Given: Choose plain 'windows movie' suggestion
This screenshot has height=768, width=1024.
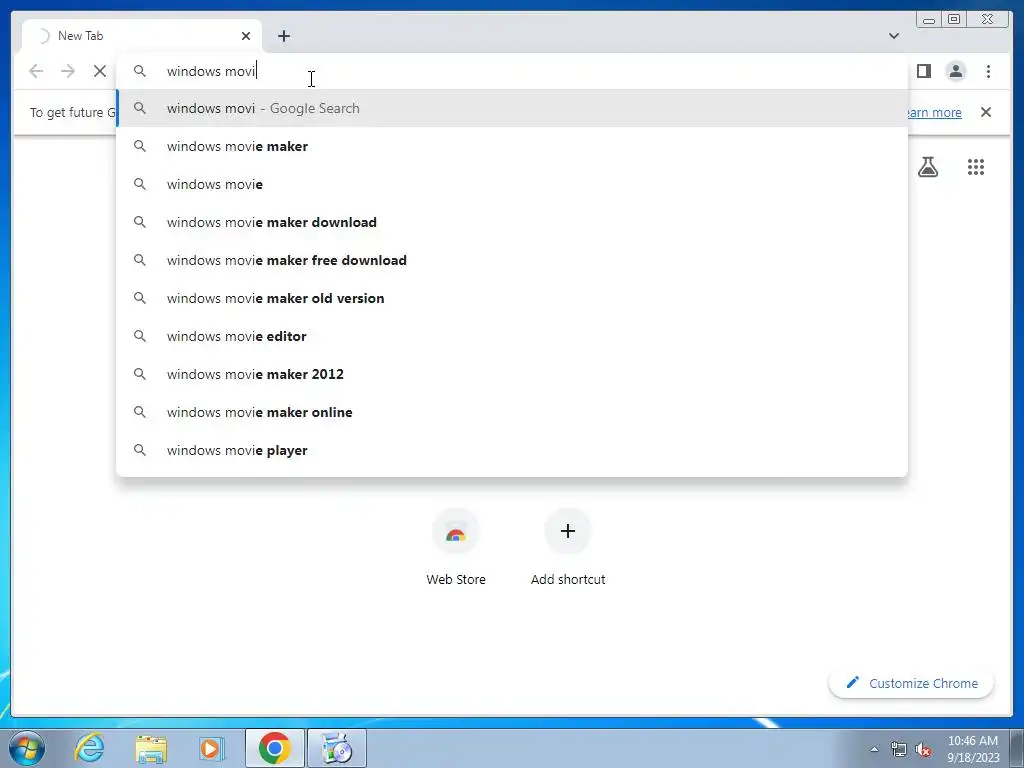Looking at the screenshot, I should click(x=512, y=184).
